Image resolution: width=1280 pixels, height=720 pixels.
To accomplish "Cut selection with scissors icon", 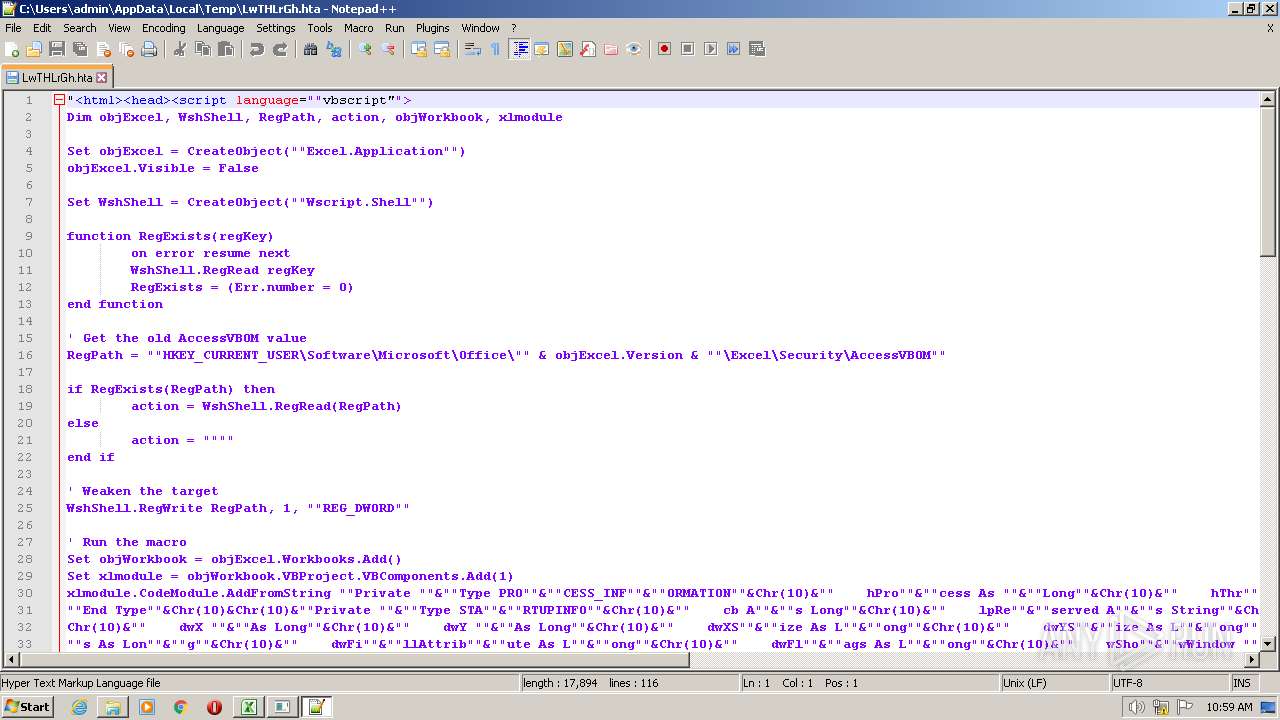I will coord(180,49).
